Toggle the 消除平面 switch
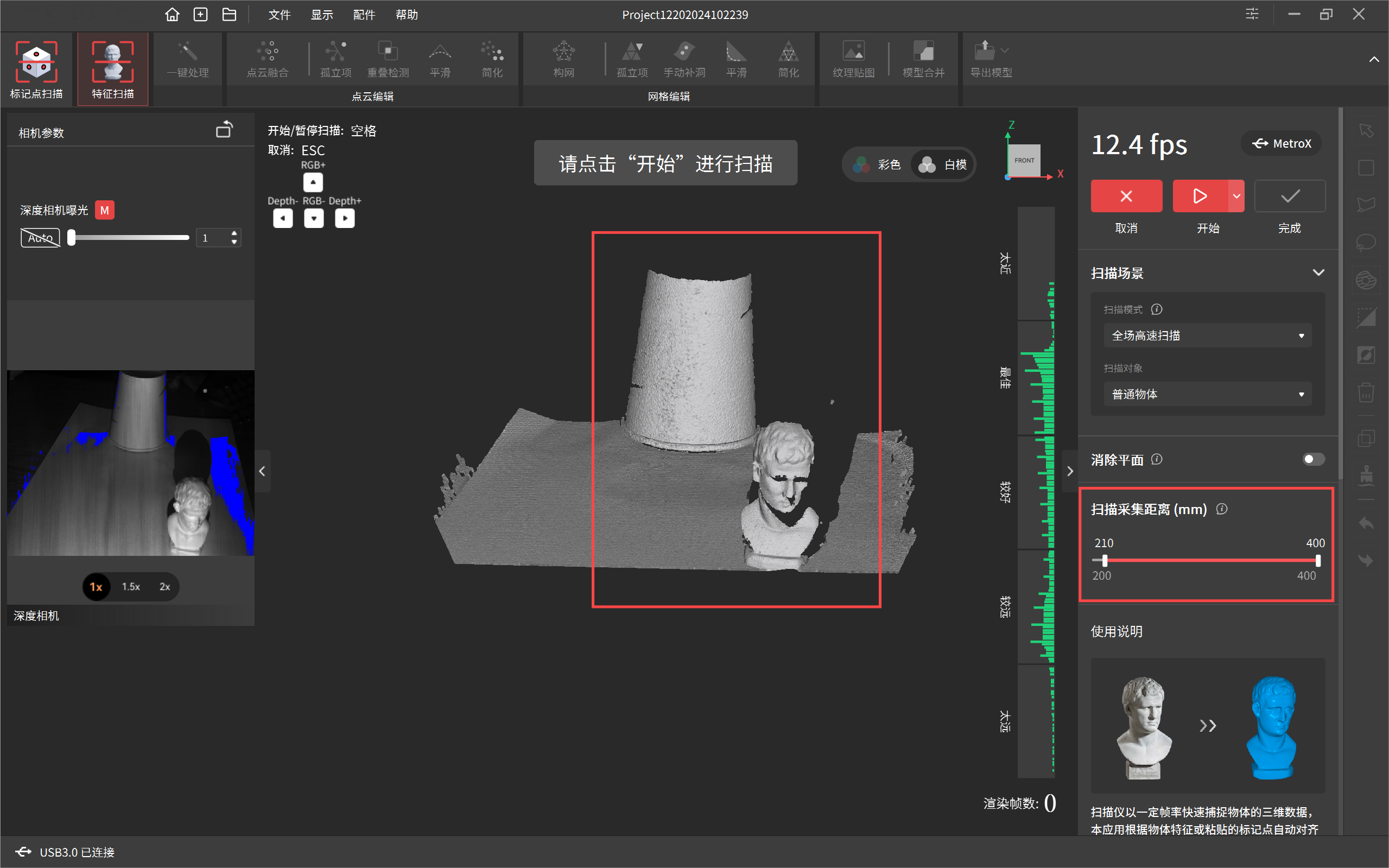Viewport: 1389px width, 868px height. click(x=1312, y=459)
